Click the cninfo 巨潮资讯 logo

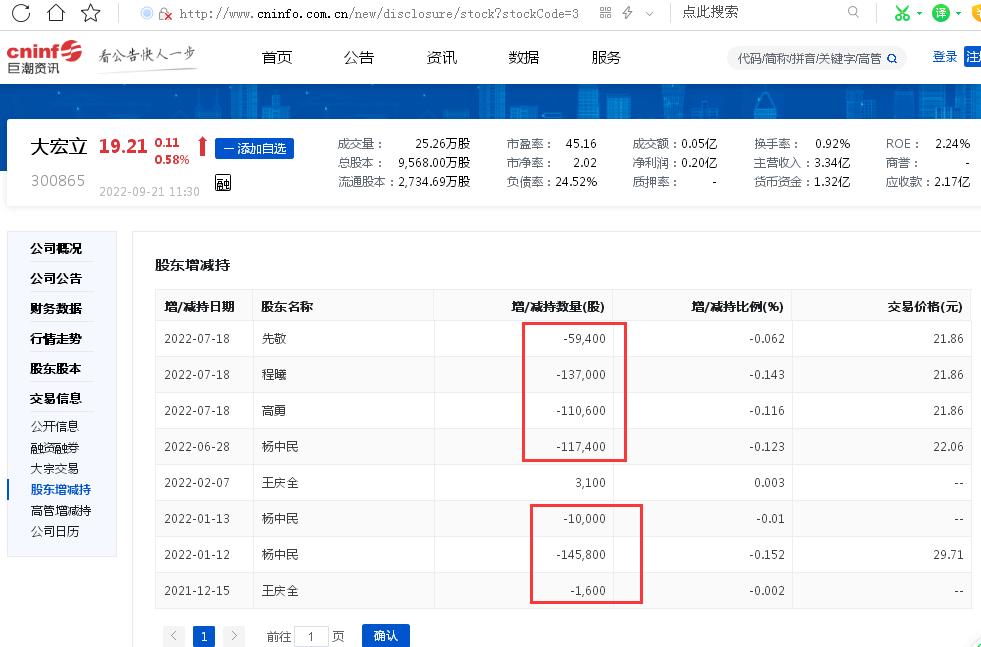click(45, 57)
